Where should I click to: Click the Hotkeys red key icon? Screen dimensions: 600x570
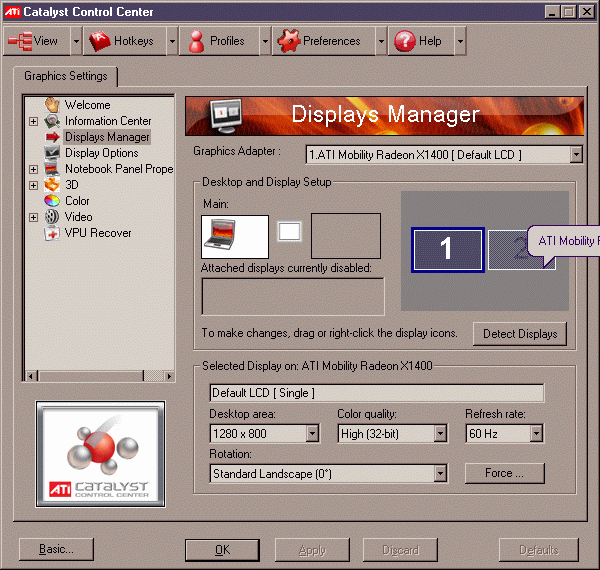99,41
